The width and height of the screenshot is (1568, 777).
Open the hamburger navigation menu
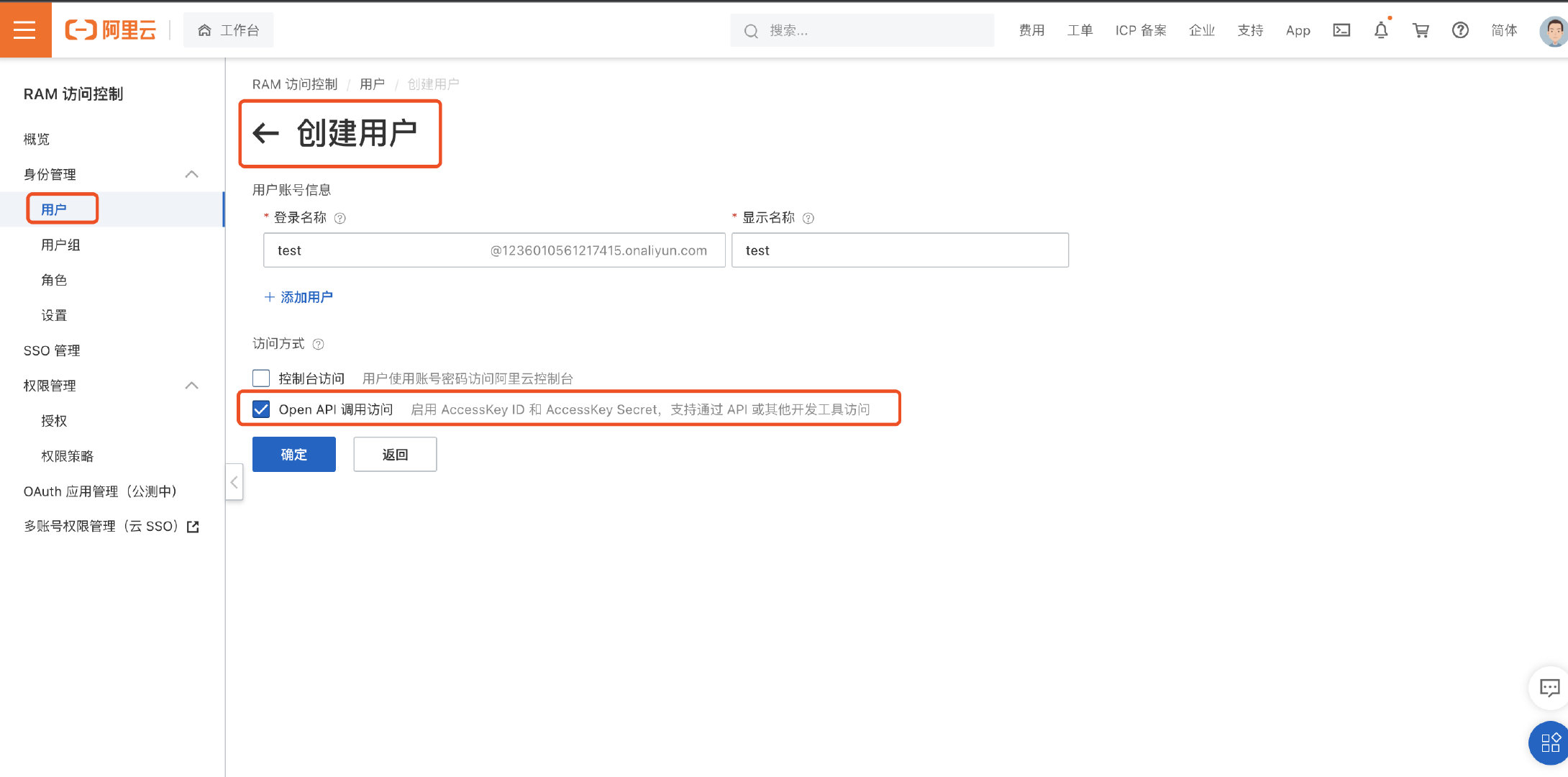25,29
